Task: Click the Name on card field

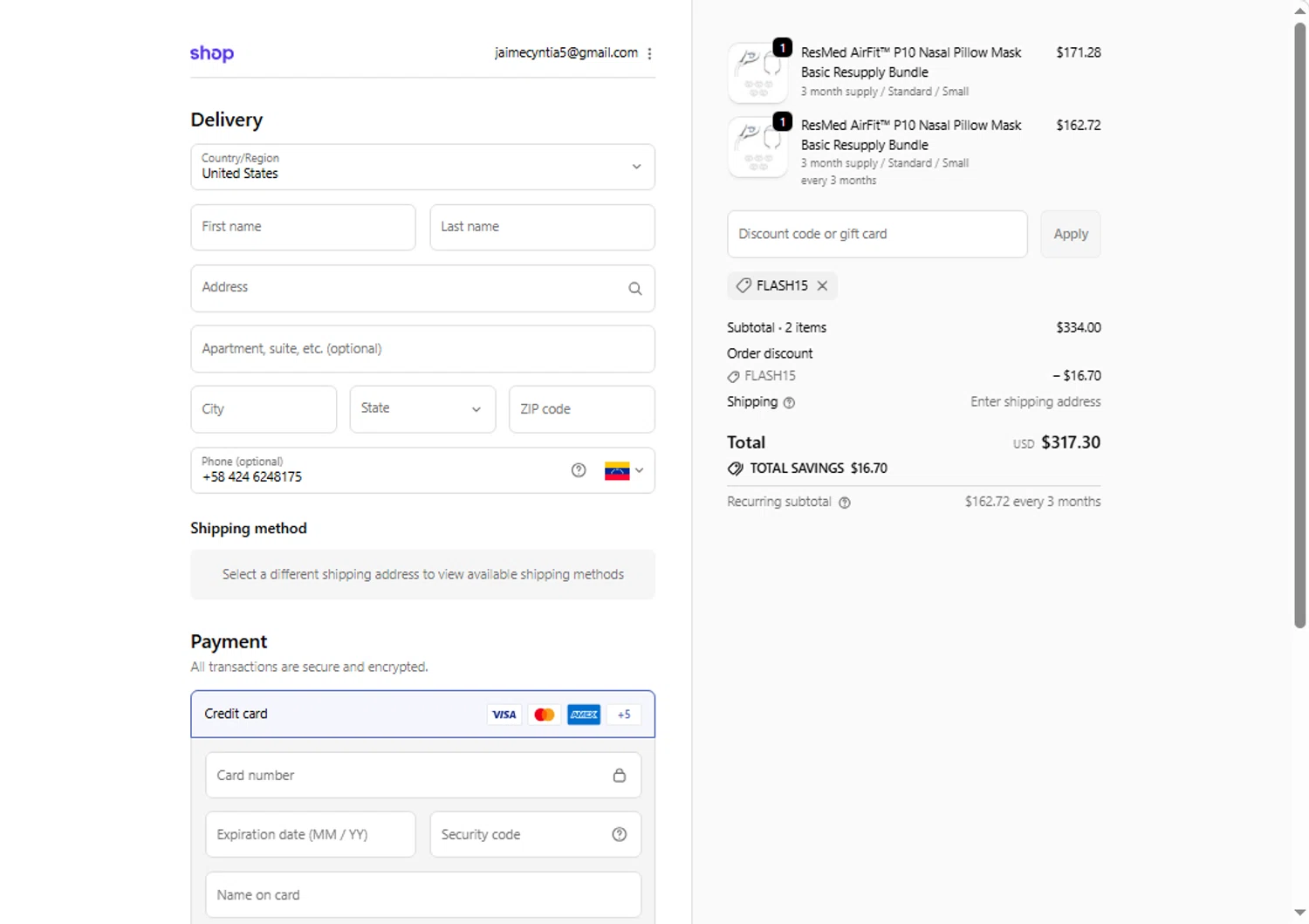Action: point(423,894)
